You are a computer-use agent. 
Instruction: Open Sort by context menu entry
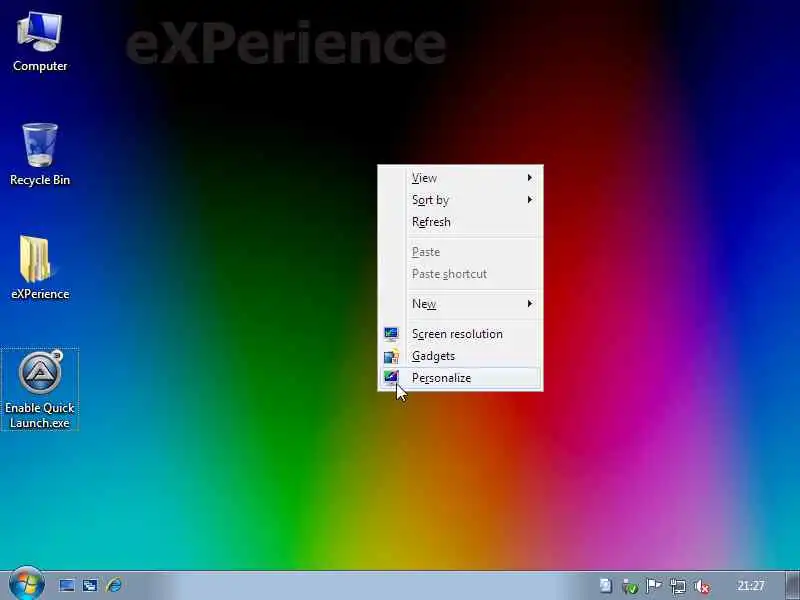[460, 199]
